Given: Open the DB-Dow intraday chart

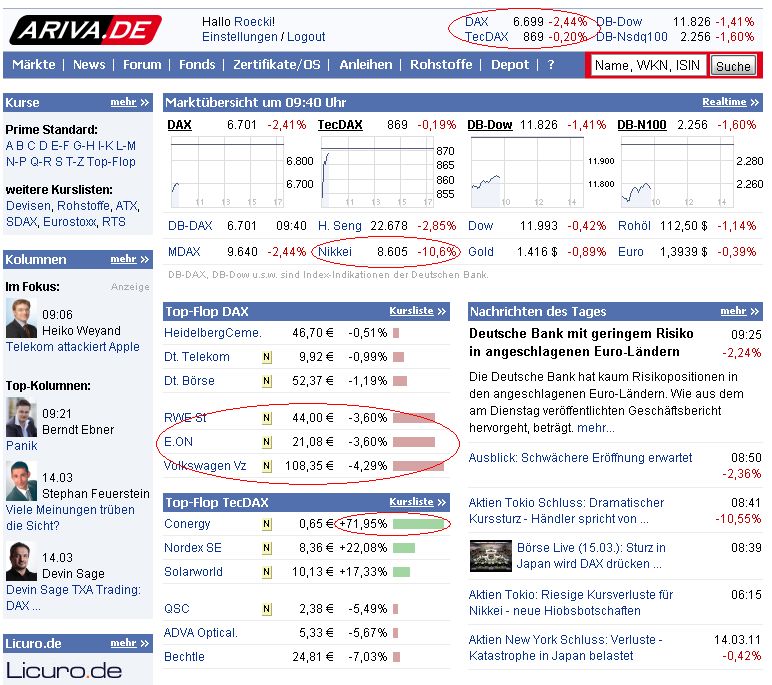Looking at the screenshot, I should tap(527, 172).
